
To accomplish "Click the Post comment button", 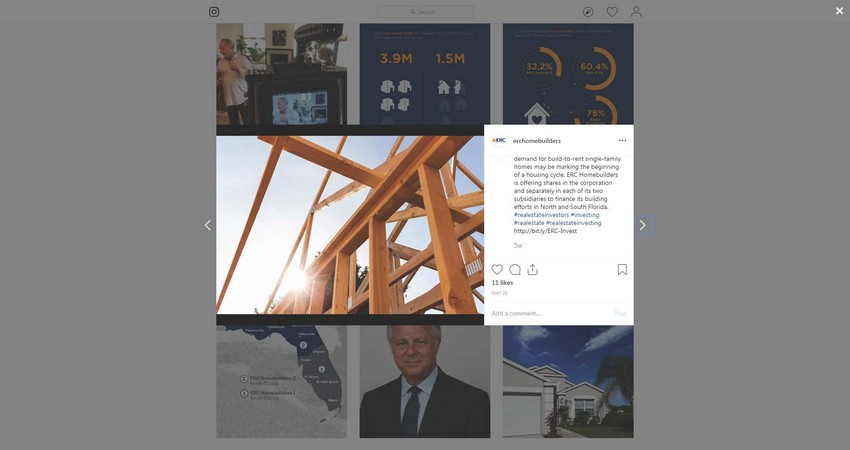I will pyautogui.click(x=620, y=313).
